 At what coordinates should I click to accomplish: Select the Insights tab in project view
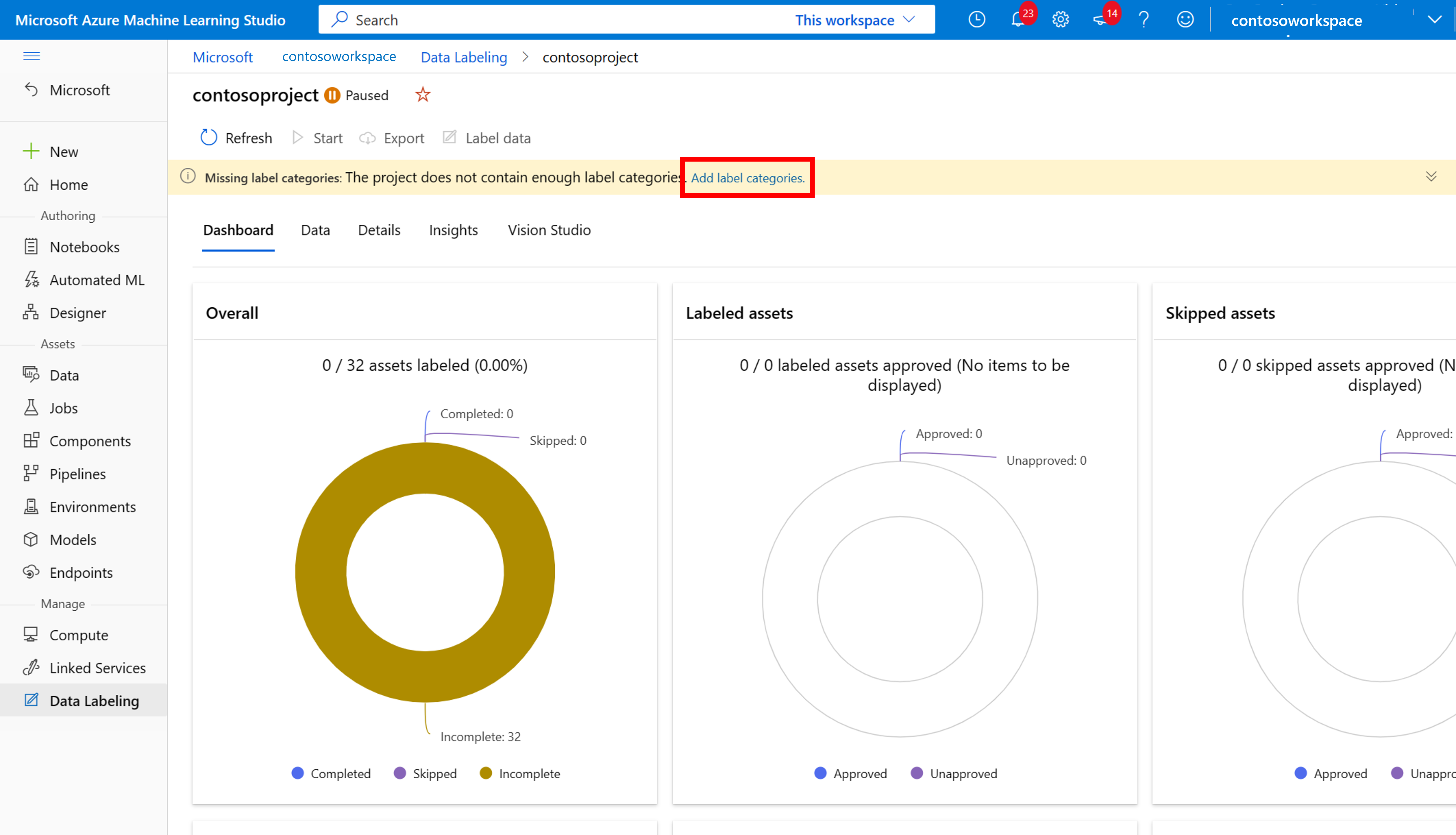coord(454,230)
